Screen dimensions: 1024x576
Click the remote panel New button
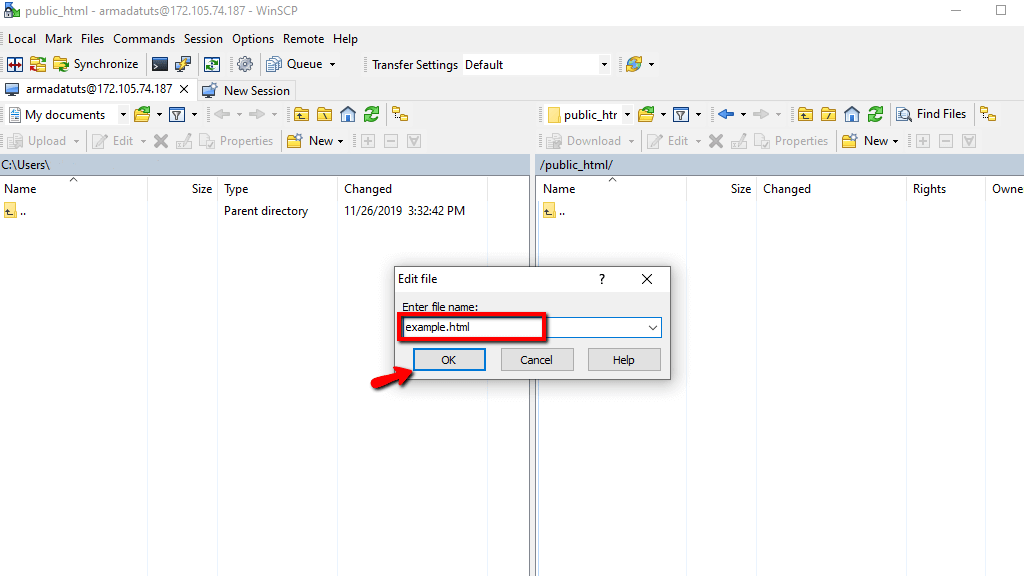click(867, 141)
